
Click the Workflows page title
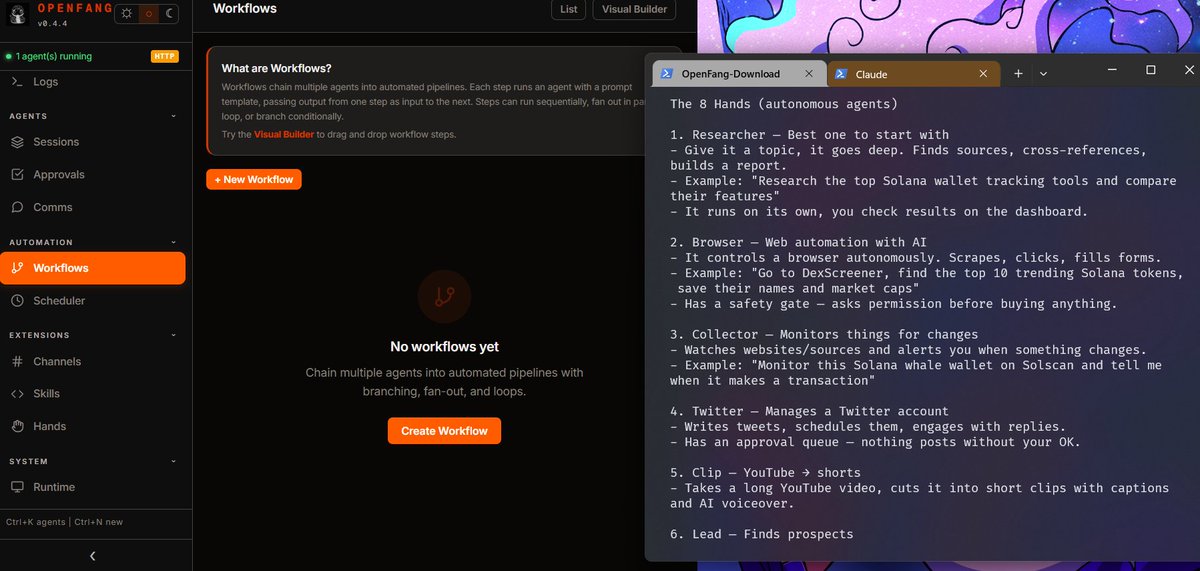click(x=245, y=8)
